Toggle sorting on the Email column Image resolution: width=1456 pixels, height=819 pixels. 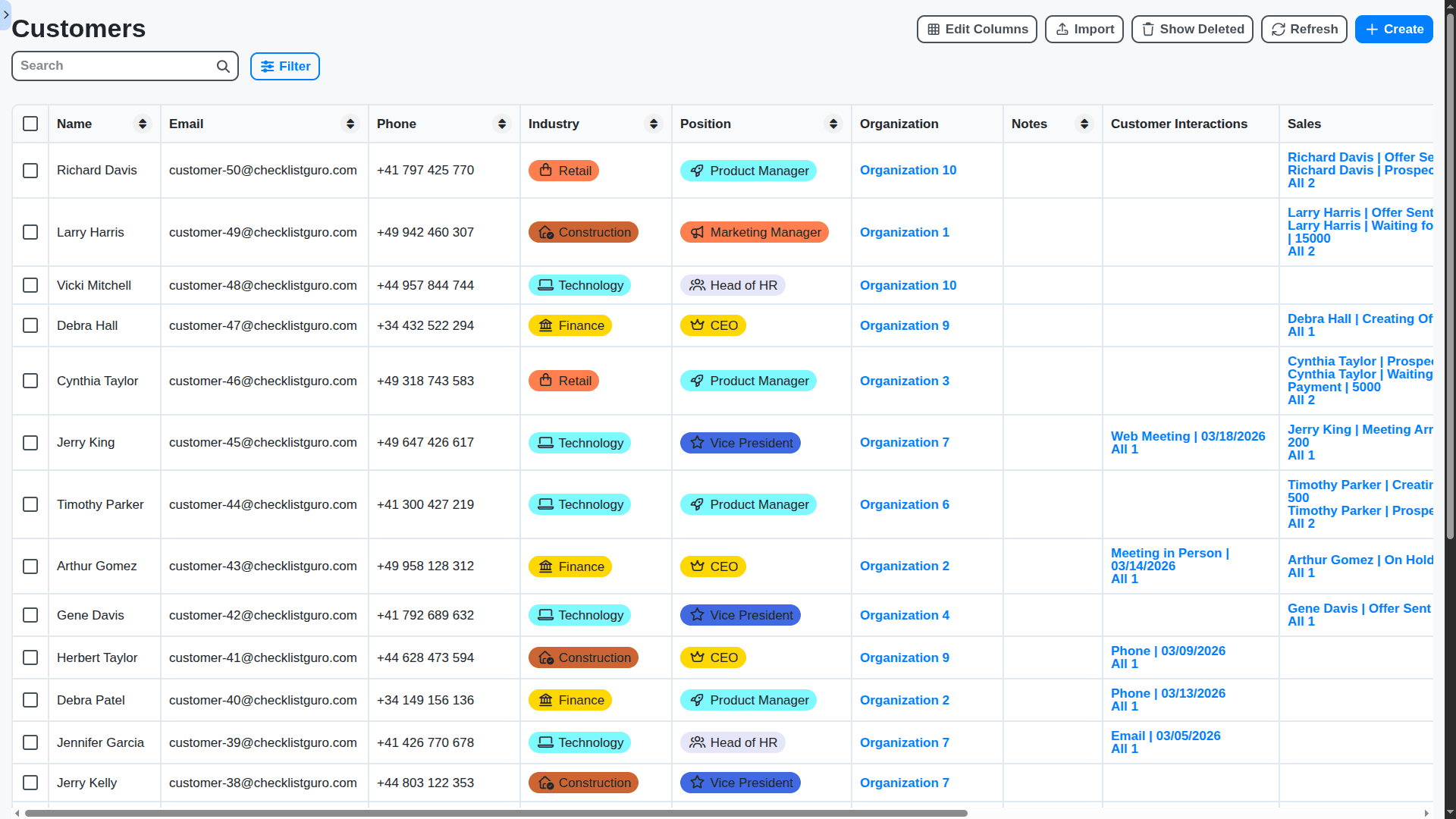(350, 124)
